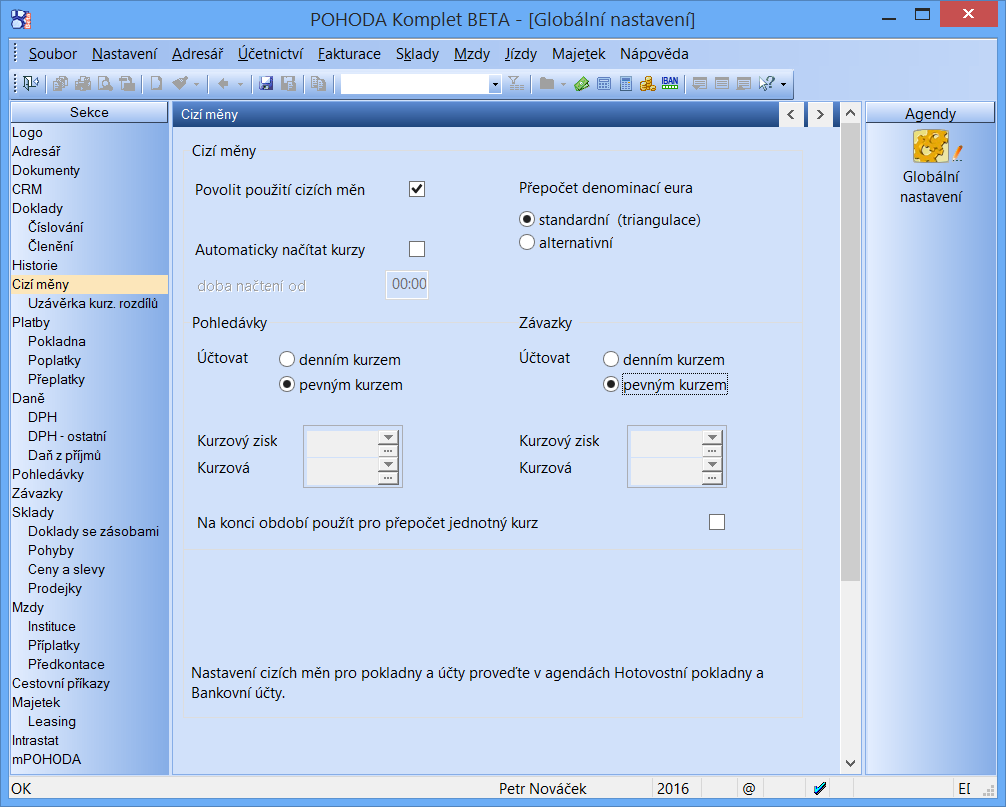The image size is (1006, 807).
Task: Go to previous section with left arrow
Action: (791, 114)
